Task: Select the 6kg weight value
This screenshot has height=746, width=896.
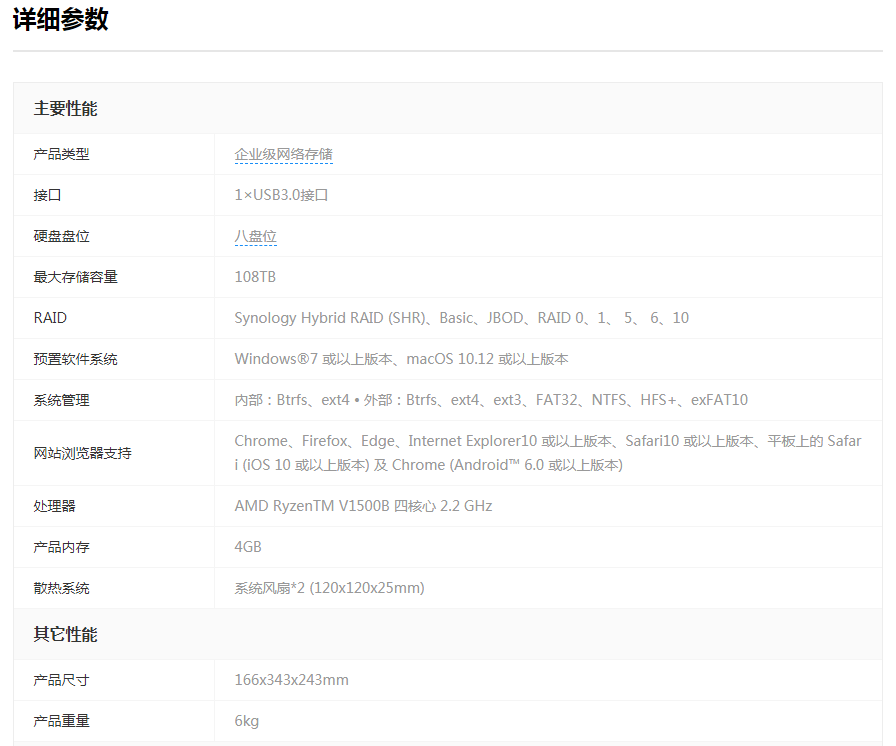Action: 246,721
